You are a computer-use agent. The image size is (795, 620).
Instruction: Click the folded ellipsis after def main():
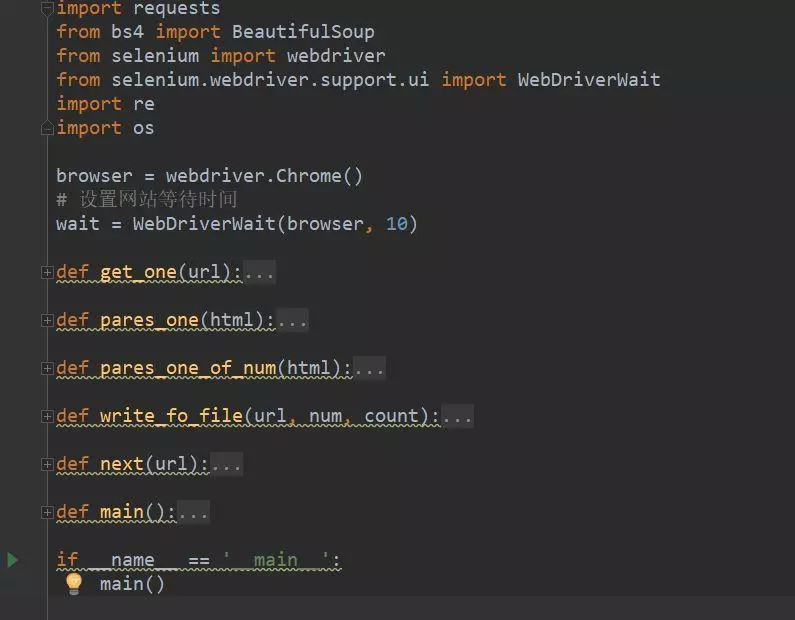point(193,513)
